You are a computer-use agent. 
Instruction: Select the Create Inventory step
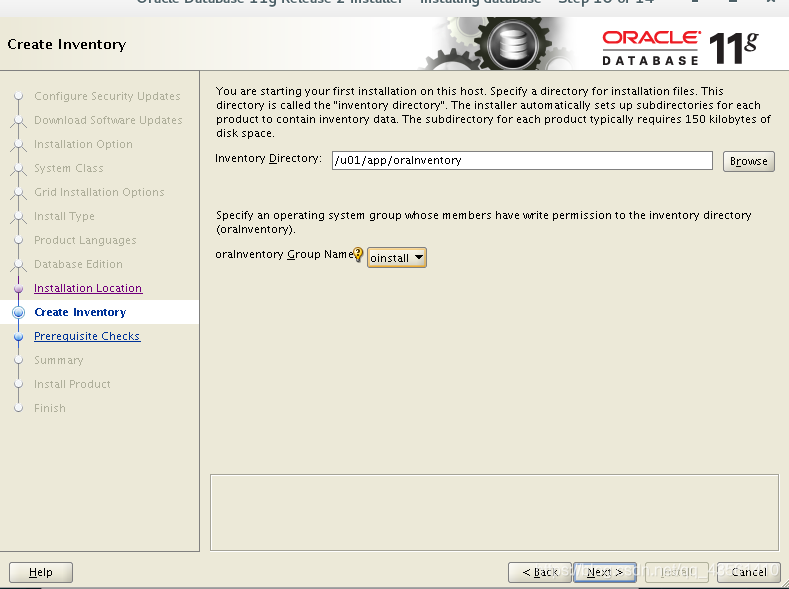pyautogui.click(x=80, y=312)
